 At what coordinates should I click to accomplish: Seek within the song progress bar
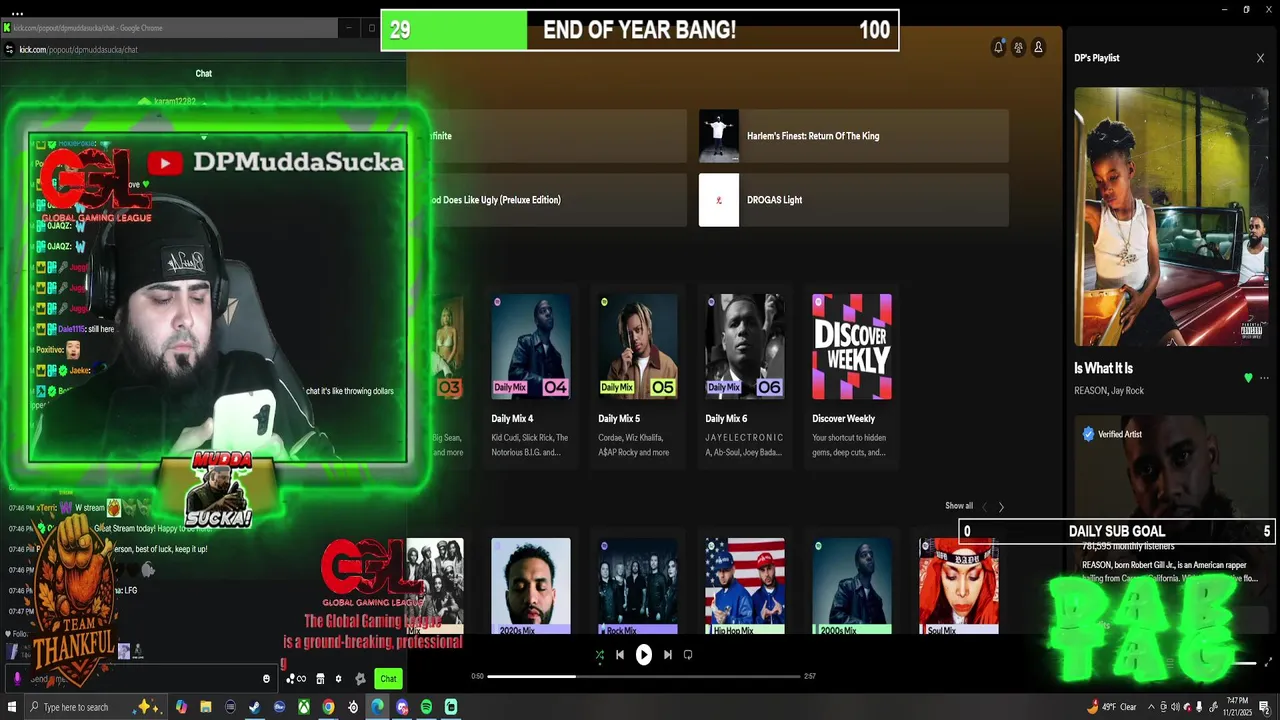click(644, 676)
